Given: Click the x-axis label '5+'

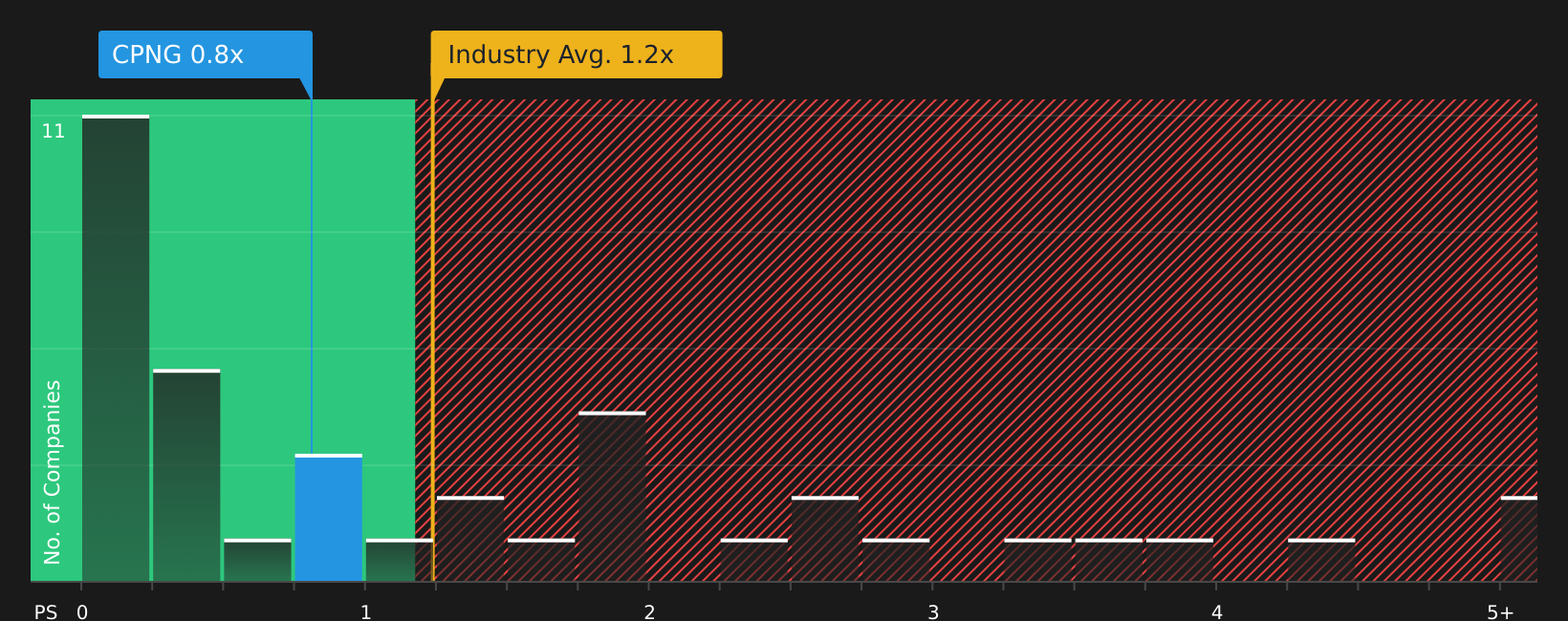Looking at the screenshot, I should pyautogui.click(x=1500, y=612).
